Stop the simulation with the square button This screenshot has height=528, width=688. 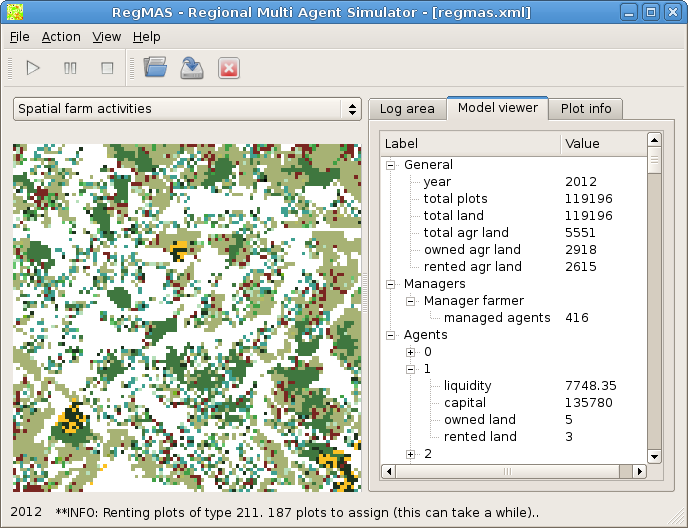[107, 68]
